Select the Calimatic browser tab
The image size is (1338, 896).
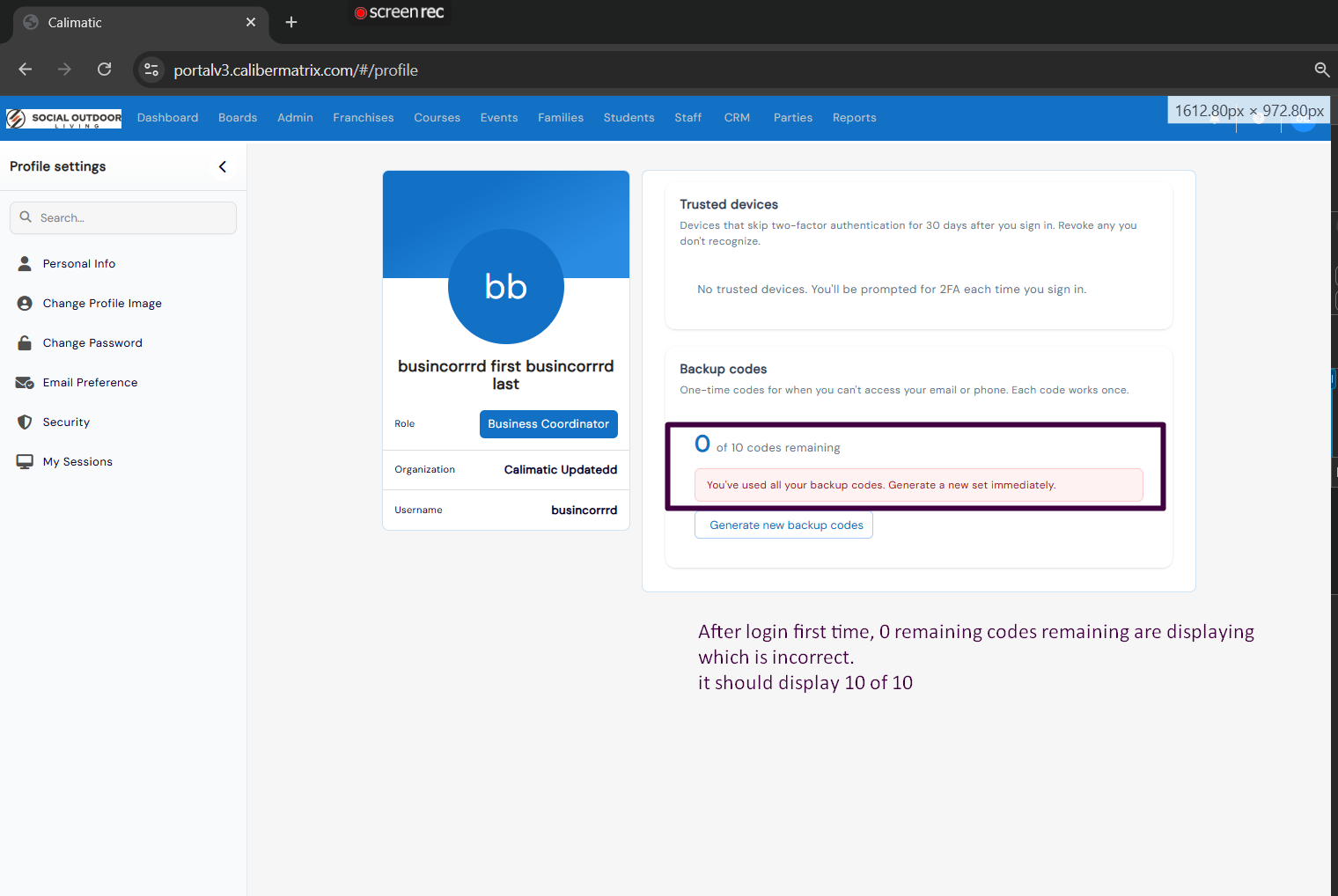coord(141,23)
